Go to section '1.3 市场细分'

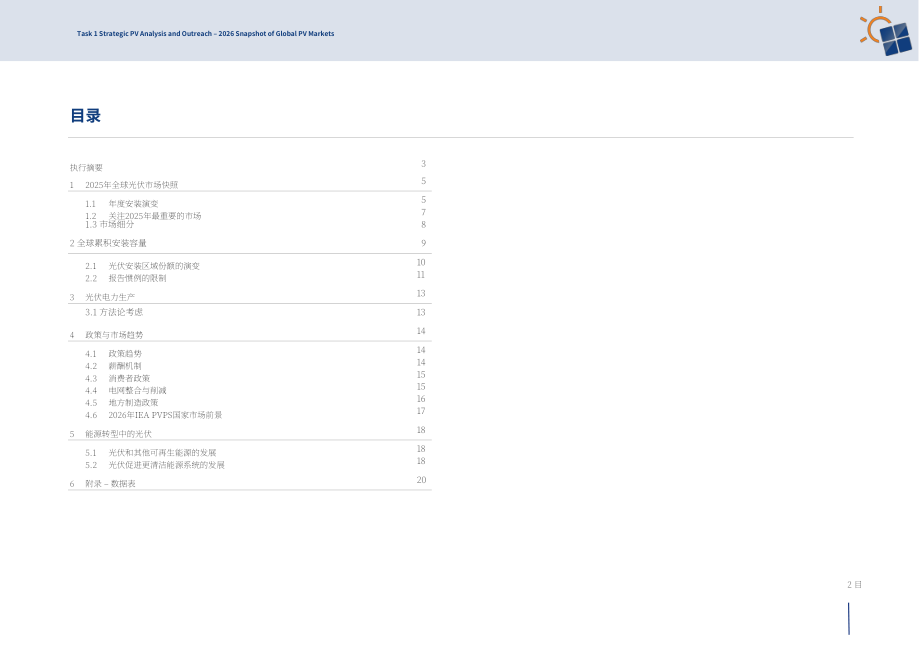110,225
